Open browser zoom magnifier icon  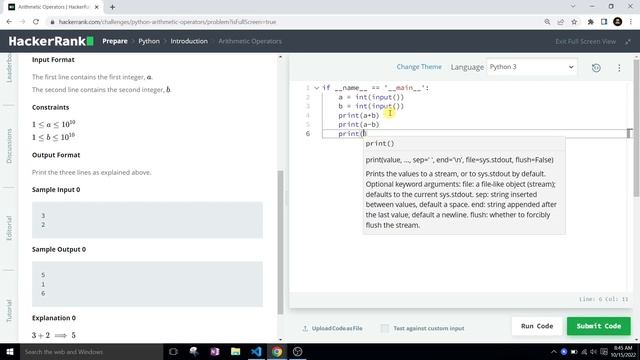coord(547,22)
